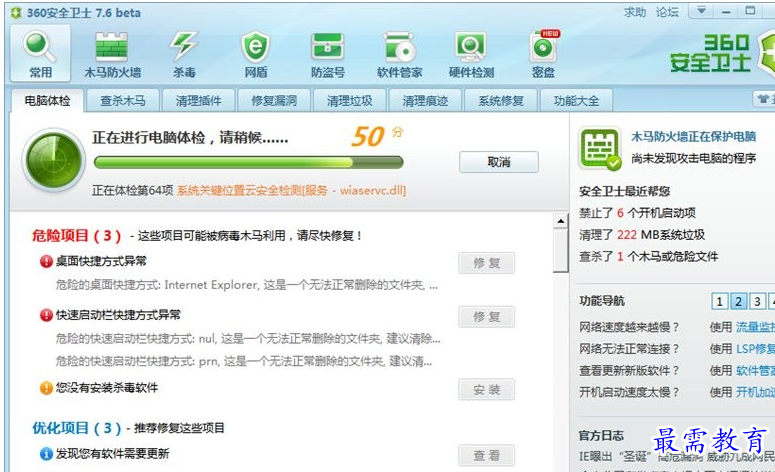Click 安装 for missing antivirus software
The height and width of the screenshot is (472, 775).
click(486, 389)
